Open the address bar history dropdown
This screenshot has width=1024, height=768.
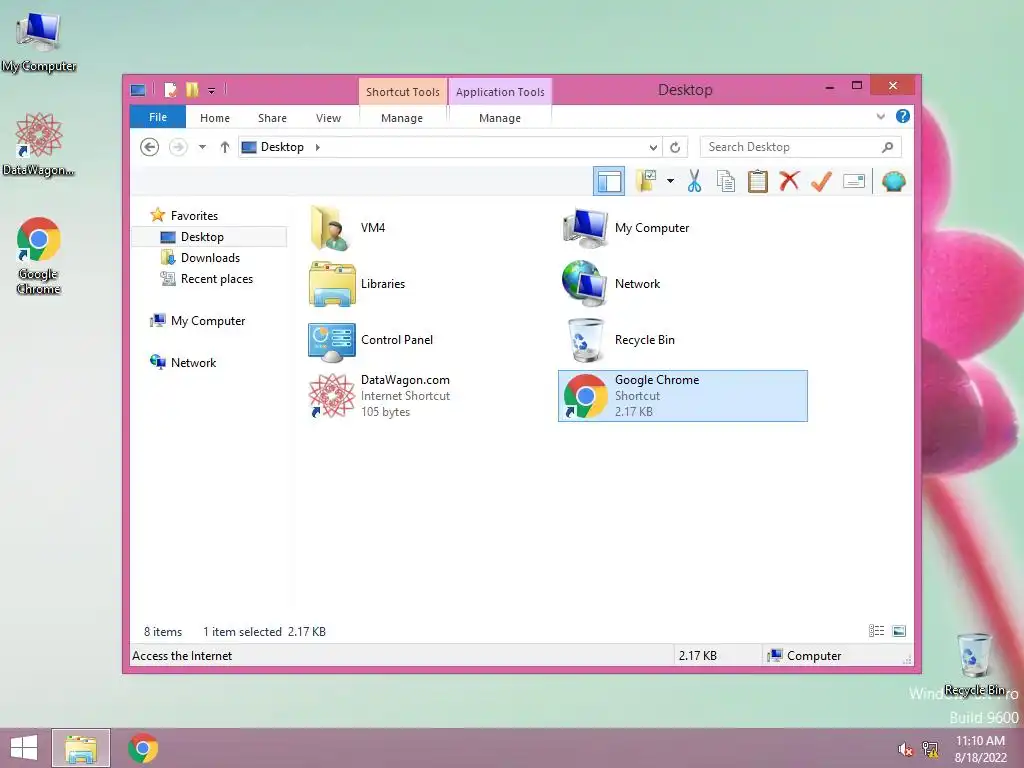pos(653,148)
